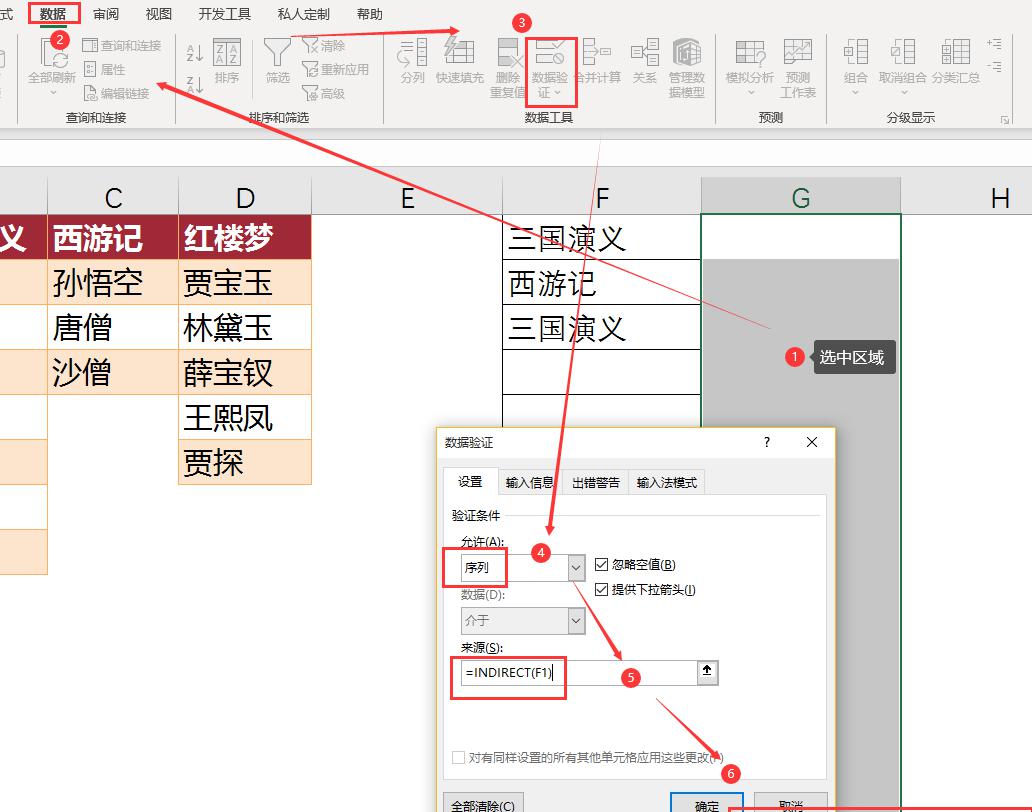
Task: Open the 排序 sort dialog
Action: (x=226, y=61)
